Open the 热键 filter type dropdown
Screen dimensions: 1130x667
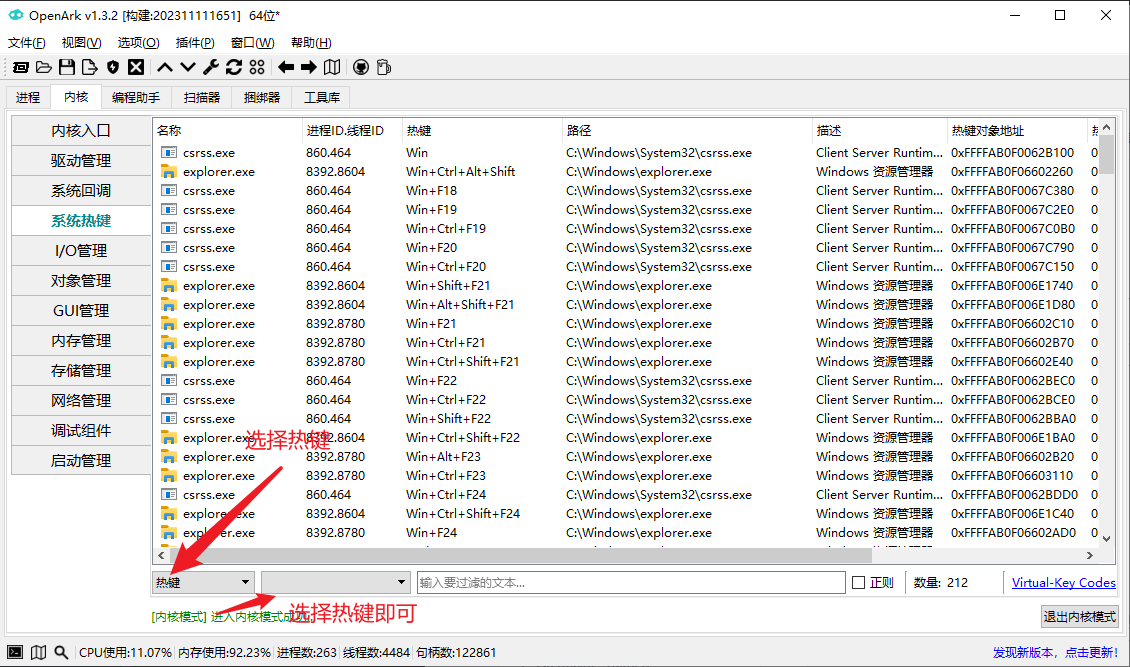[x=203, y=582]
